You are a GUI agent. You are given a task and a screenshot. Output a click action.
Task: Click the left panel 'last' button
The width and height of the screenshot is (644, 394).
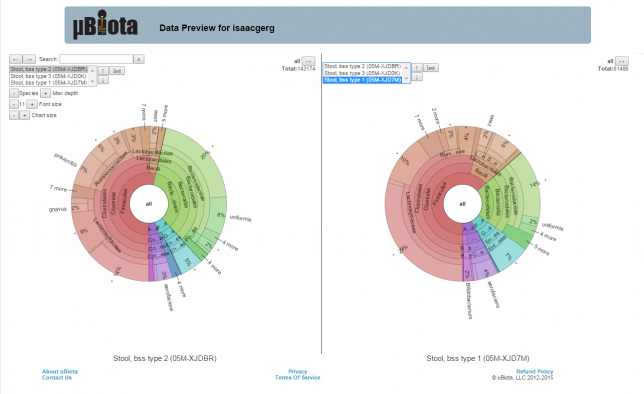pos(117,71)
